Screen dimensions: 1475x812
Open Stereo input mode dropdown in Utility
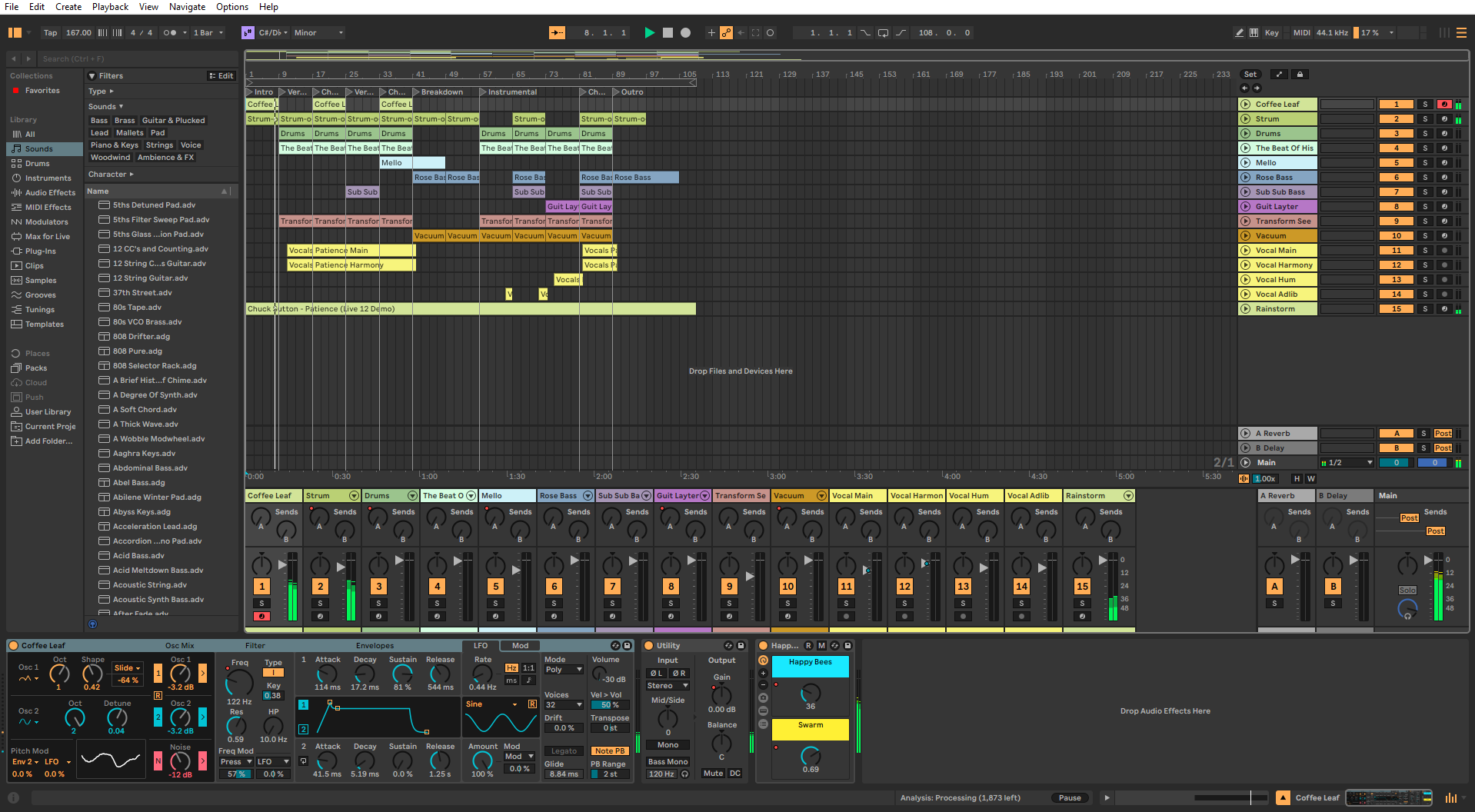coord(668,685)
